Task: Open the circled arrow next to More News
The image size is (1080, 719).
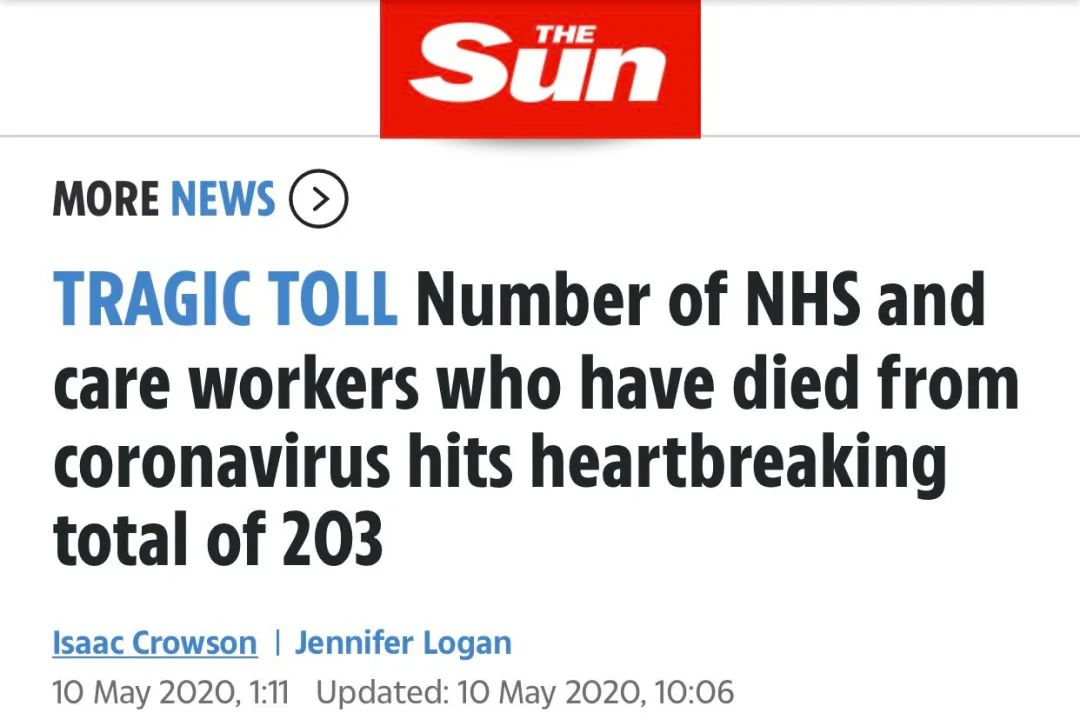Action: pos(318,199)
